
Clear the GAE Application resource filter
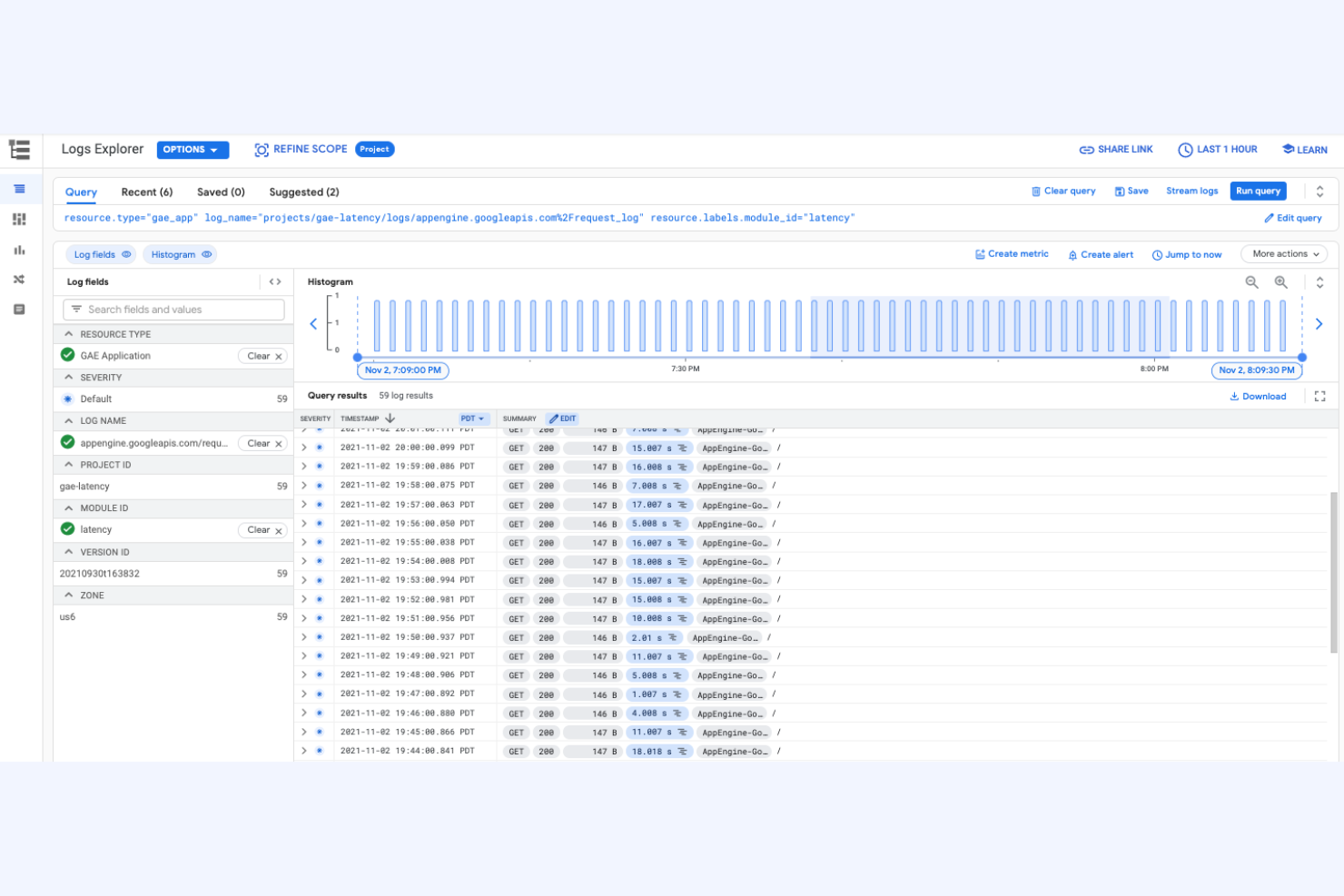pos(262,355)
